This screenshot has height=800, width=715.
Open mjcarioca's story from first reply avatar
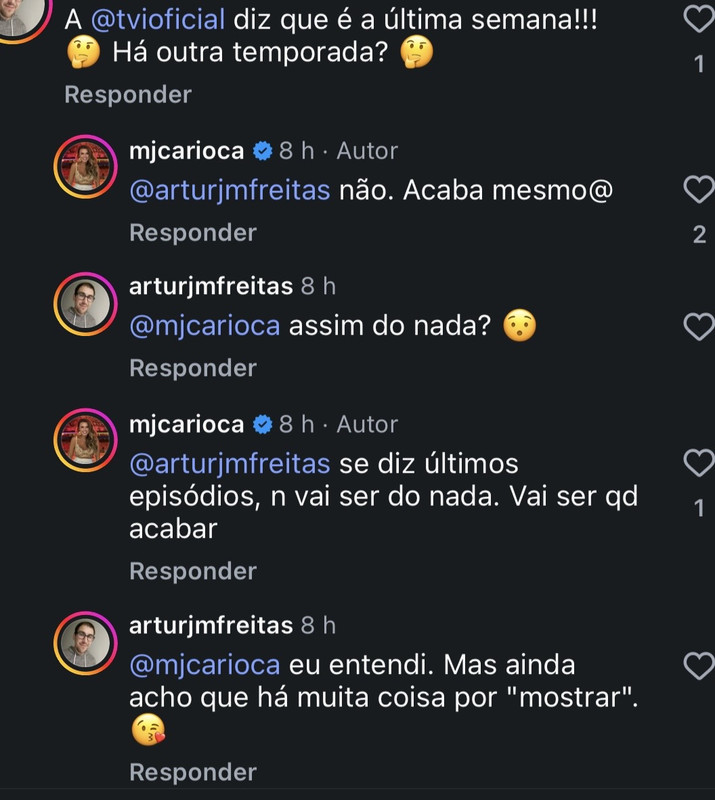[x=86, y=166]
